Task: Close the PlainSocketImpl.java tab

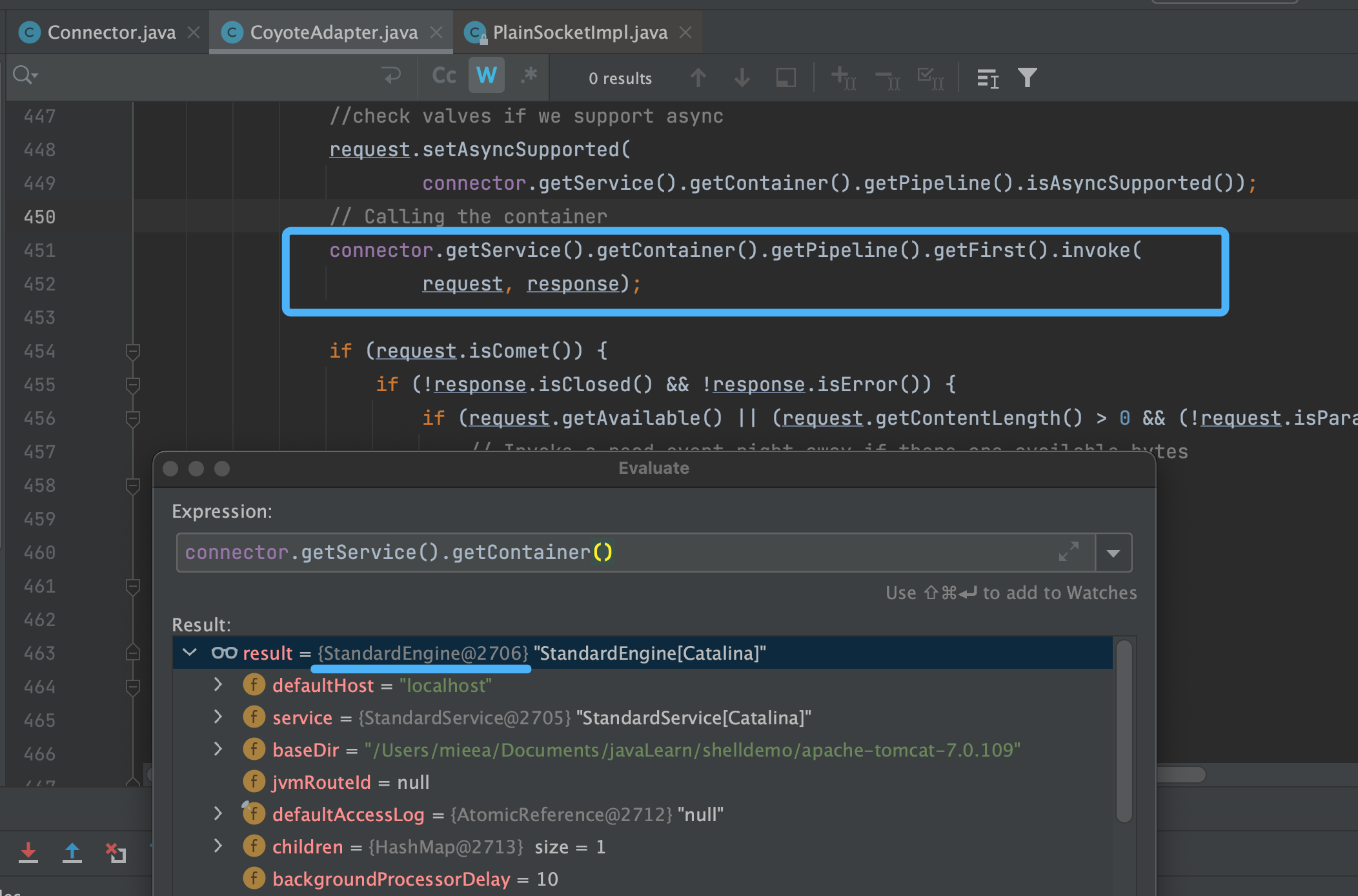Action: 686,32
